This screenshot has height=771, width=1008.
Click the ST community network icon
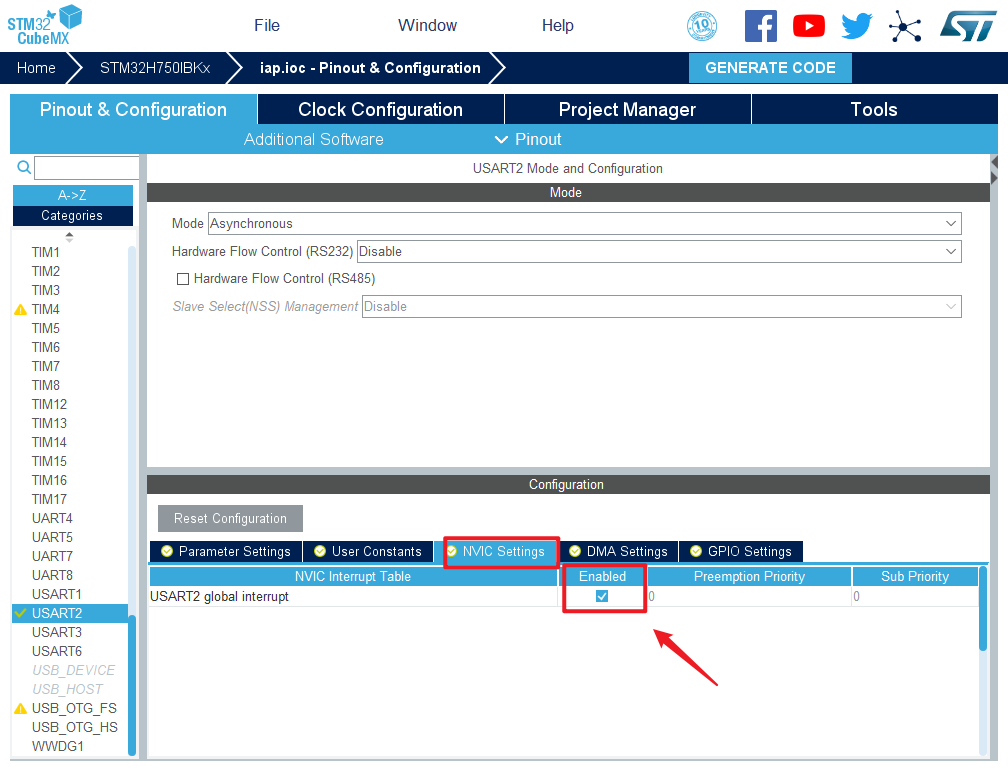coord(905,26)
